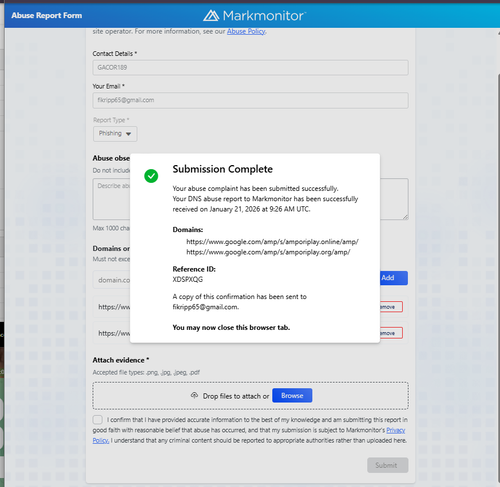Viewport: 500px width, 487px height.
Task: Click the Add domain button
Action: tap(394, 278)
